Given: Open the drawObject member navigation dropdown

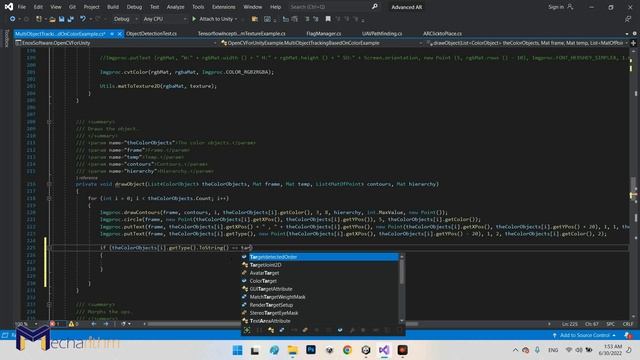Looking at the screenshot, I should coord(527,43).
